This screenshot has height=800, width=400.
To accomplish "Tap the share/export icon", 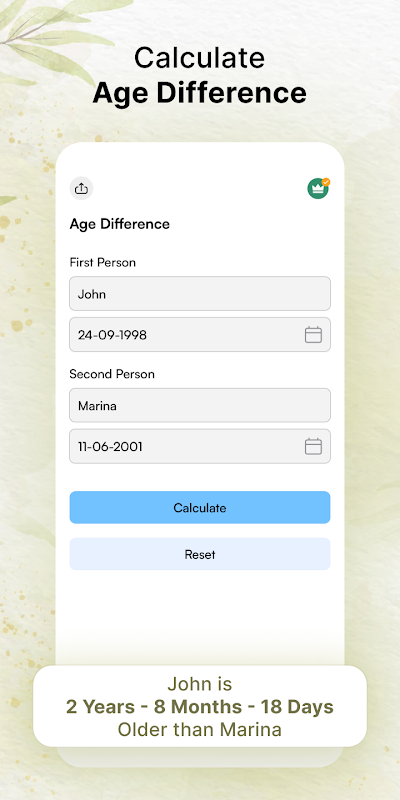I will pyautogui.click(x=81, y=189).
